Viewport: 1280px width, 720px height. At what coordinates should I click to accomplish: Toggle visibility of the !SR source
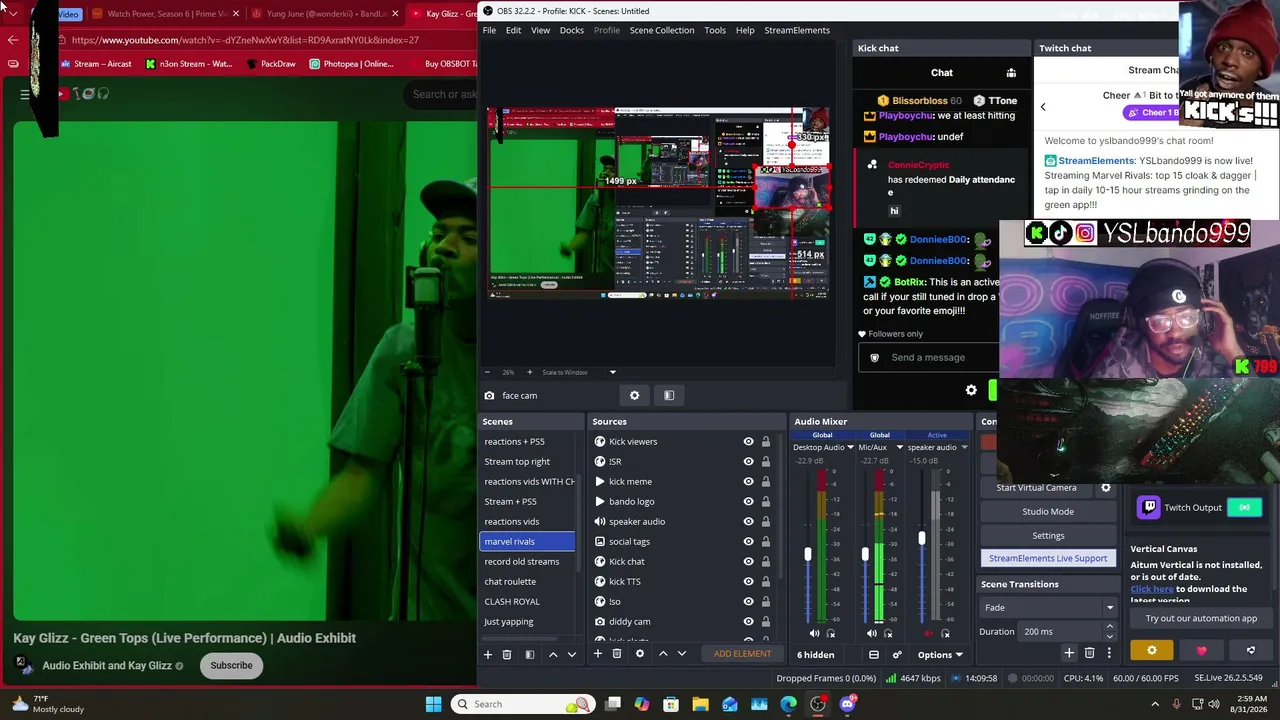(x=748, y=461)
